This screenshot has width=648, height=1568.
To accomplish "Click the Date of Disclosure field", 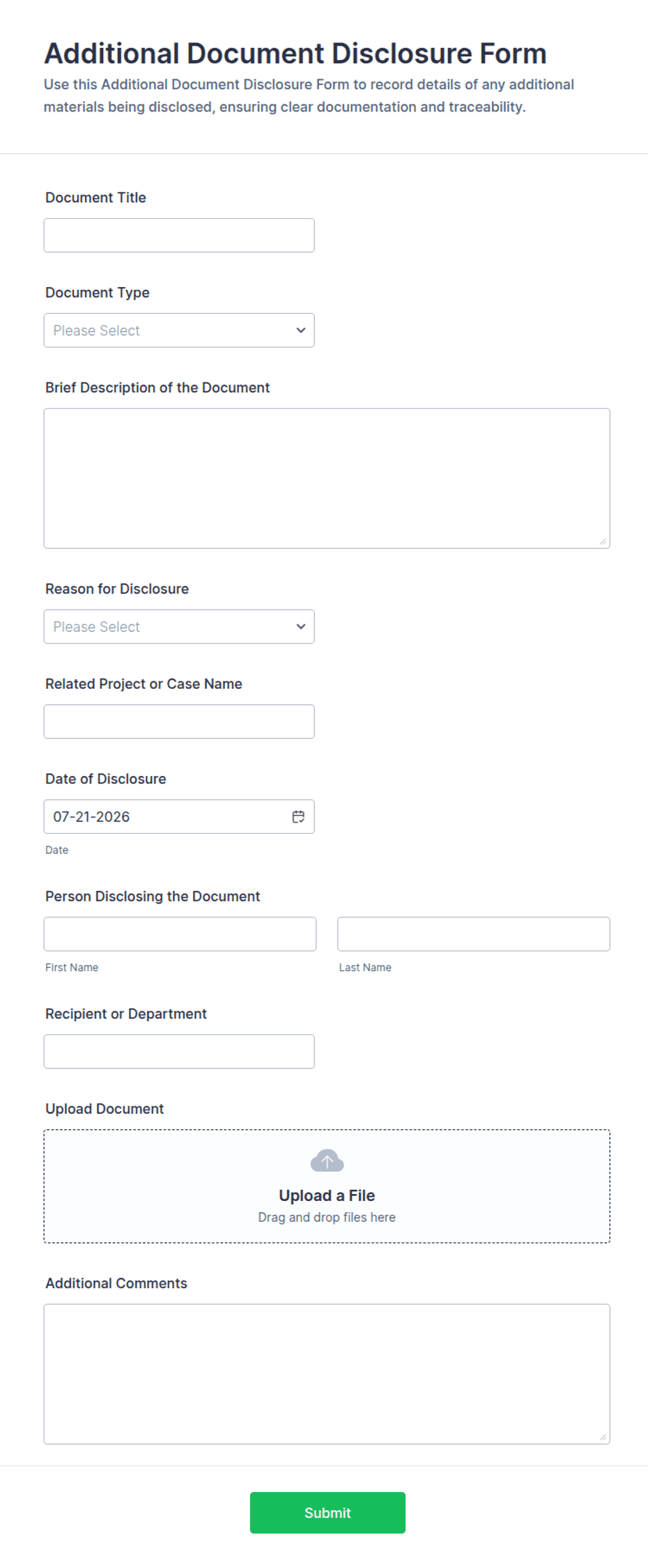I will [179, 816].
